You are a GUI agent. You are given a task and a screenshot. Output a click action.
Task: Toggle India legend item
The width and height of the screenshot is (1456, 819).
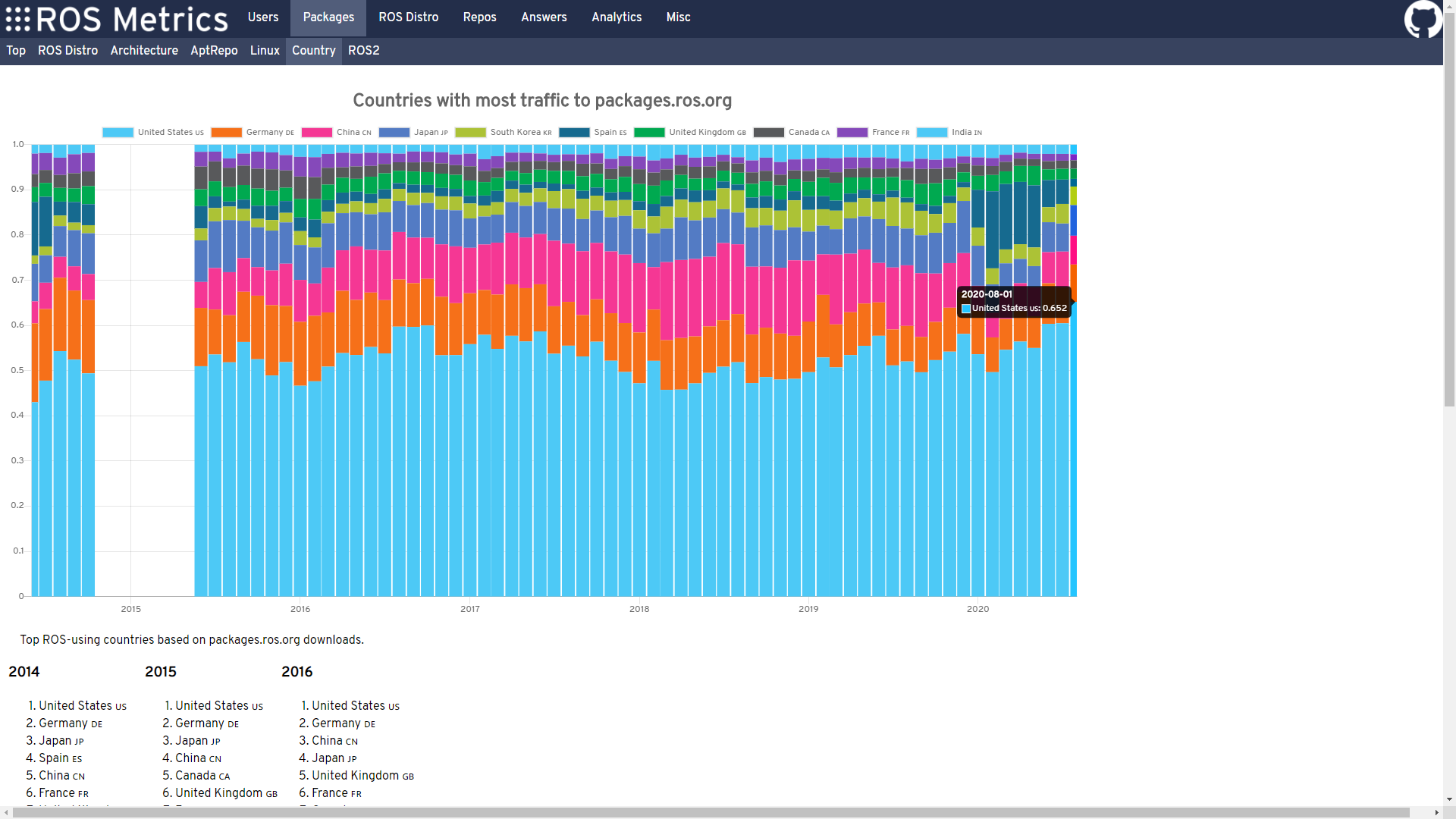click(x=931, y=133)
